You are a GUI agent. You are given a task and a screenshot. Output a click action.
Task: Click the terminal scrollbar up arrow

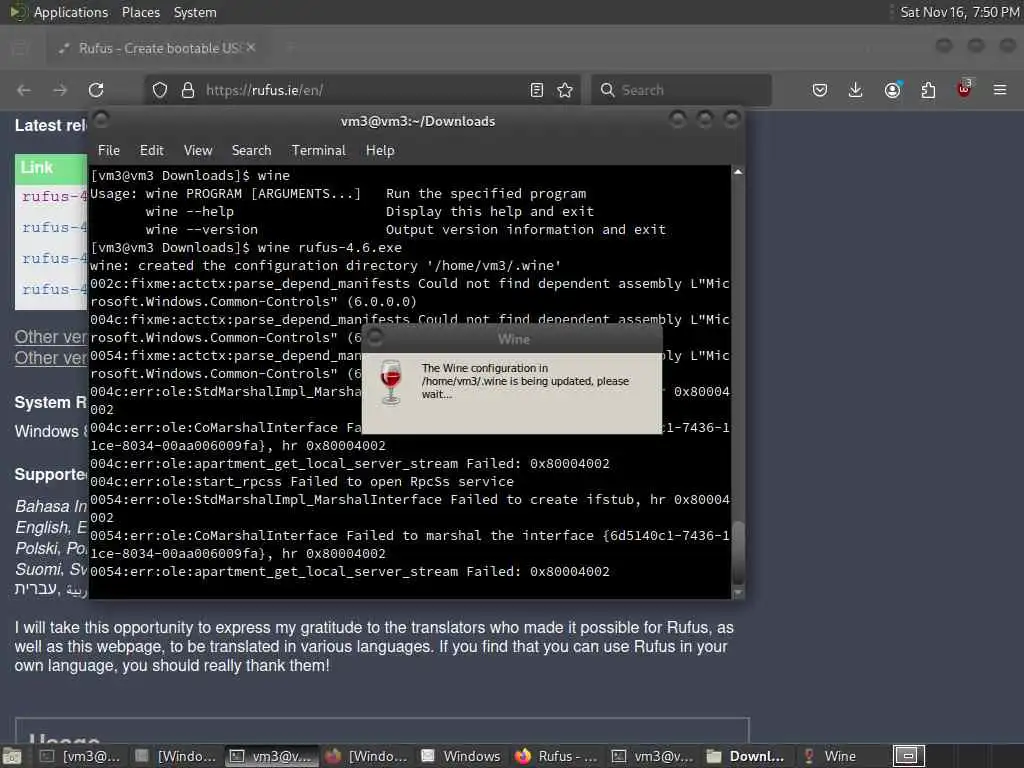[738, 172]
